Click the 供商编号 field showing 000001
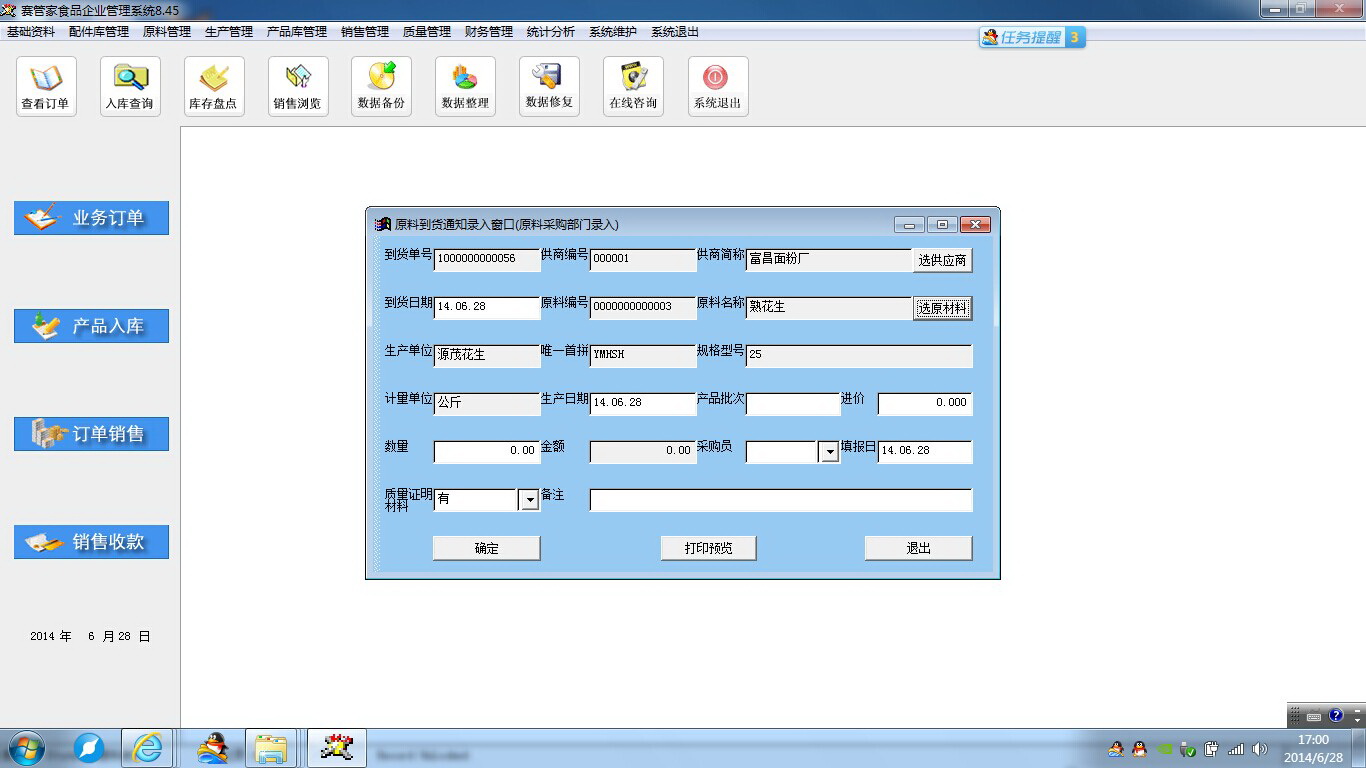The image size is (1366, 768). click(643, 259)
